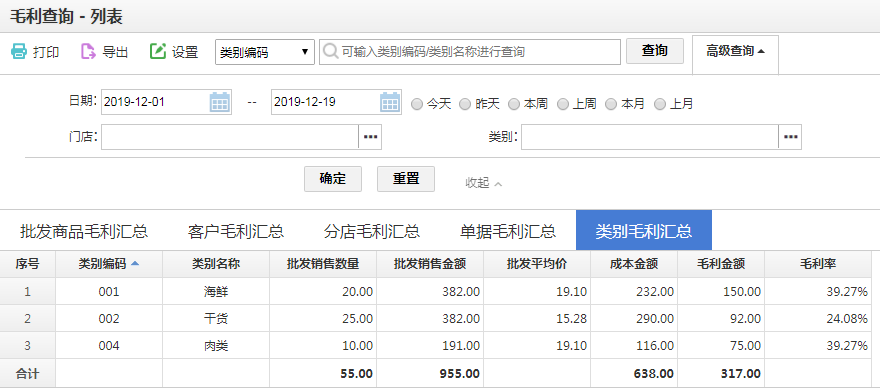Click category code 001 cell
The image size is (887, 391).
[109, 291]
